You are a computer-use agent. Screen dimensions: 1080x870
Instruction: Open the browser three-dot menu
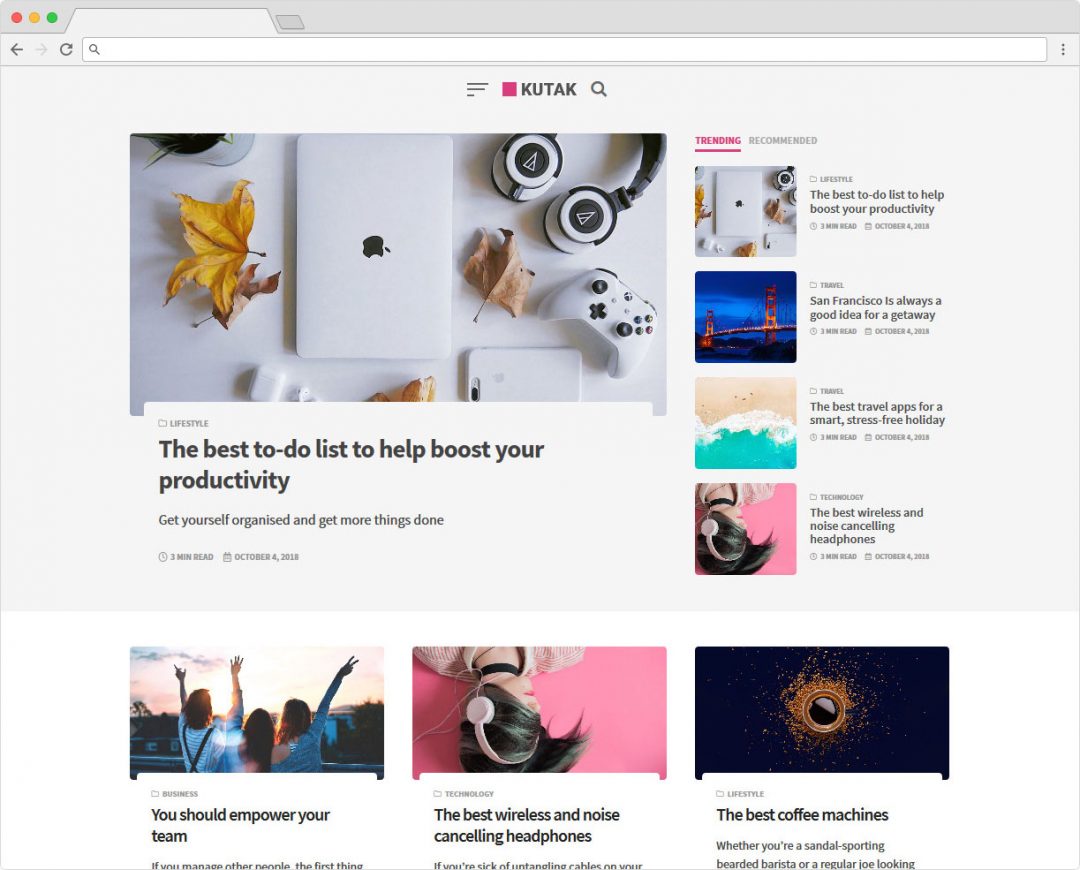point(1063,50)
